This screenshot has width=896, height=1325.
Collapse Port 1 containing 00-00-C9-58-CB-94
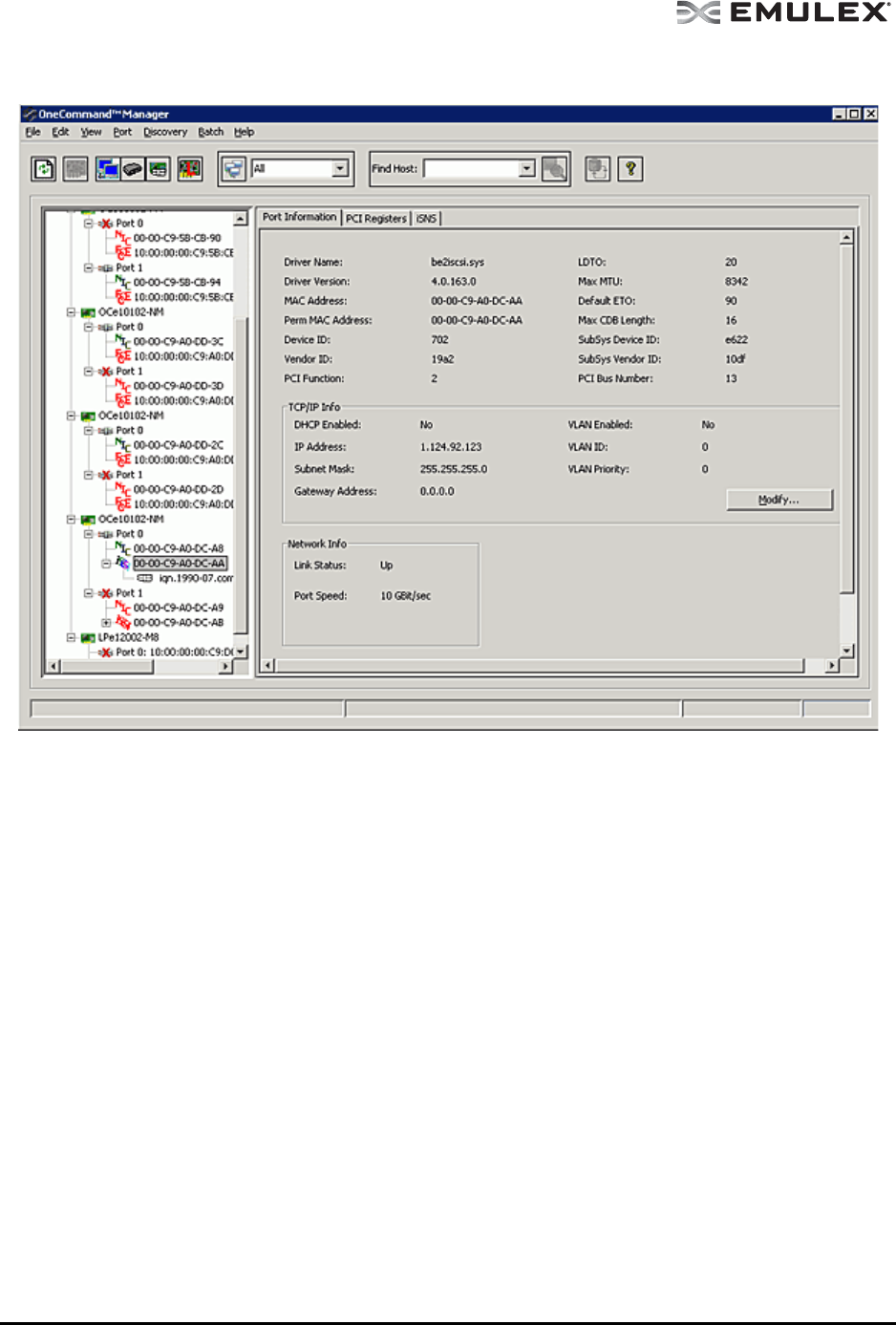pyautogui.click(x=88, y=267)
